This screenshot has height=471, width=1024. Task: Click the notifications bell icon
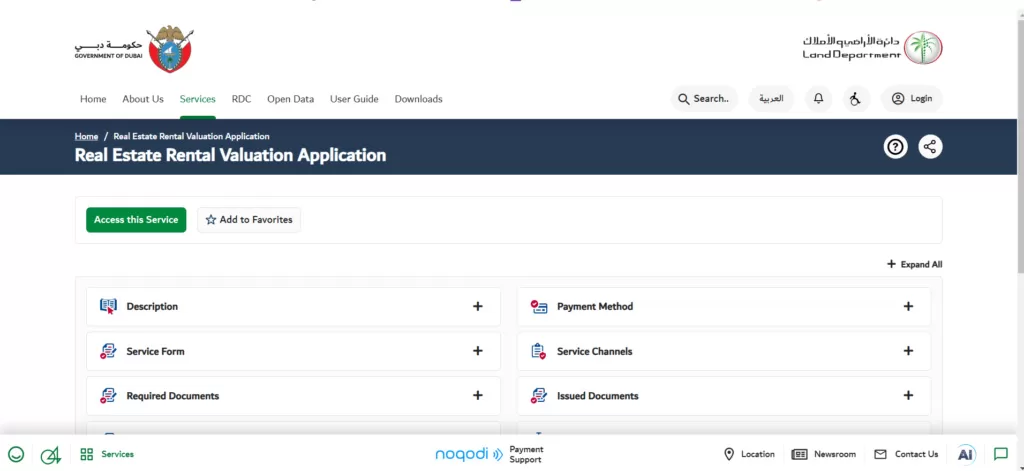(x=819, y=99)
